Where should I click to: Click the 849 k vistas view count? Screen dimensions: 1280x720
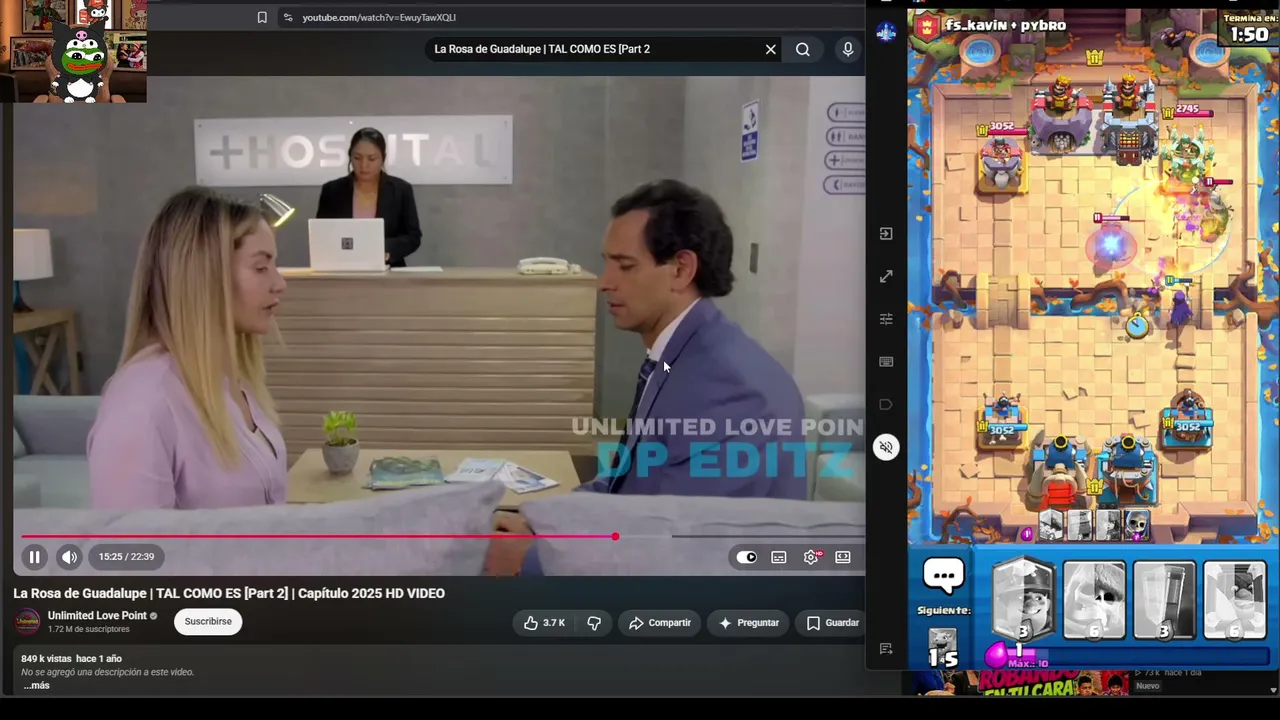(46, 659)
